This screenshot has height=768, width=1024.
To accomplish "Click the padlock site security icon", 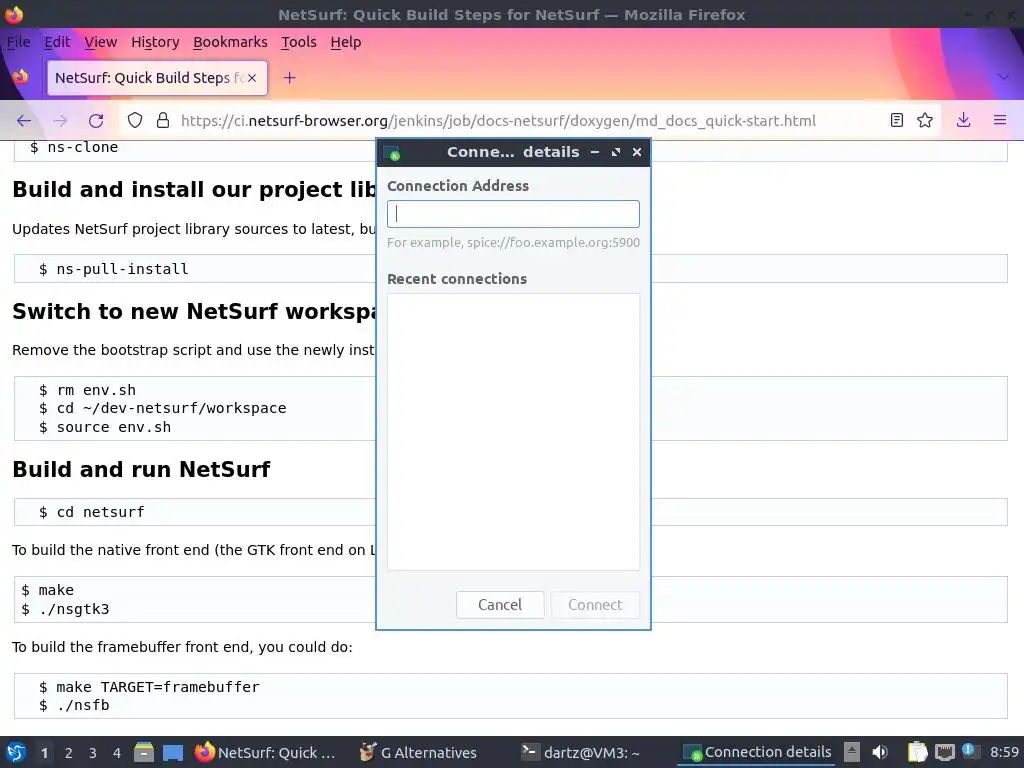I will (163, 120).
